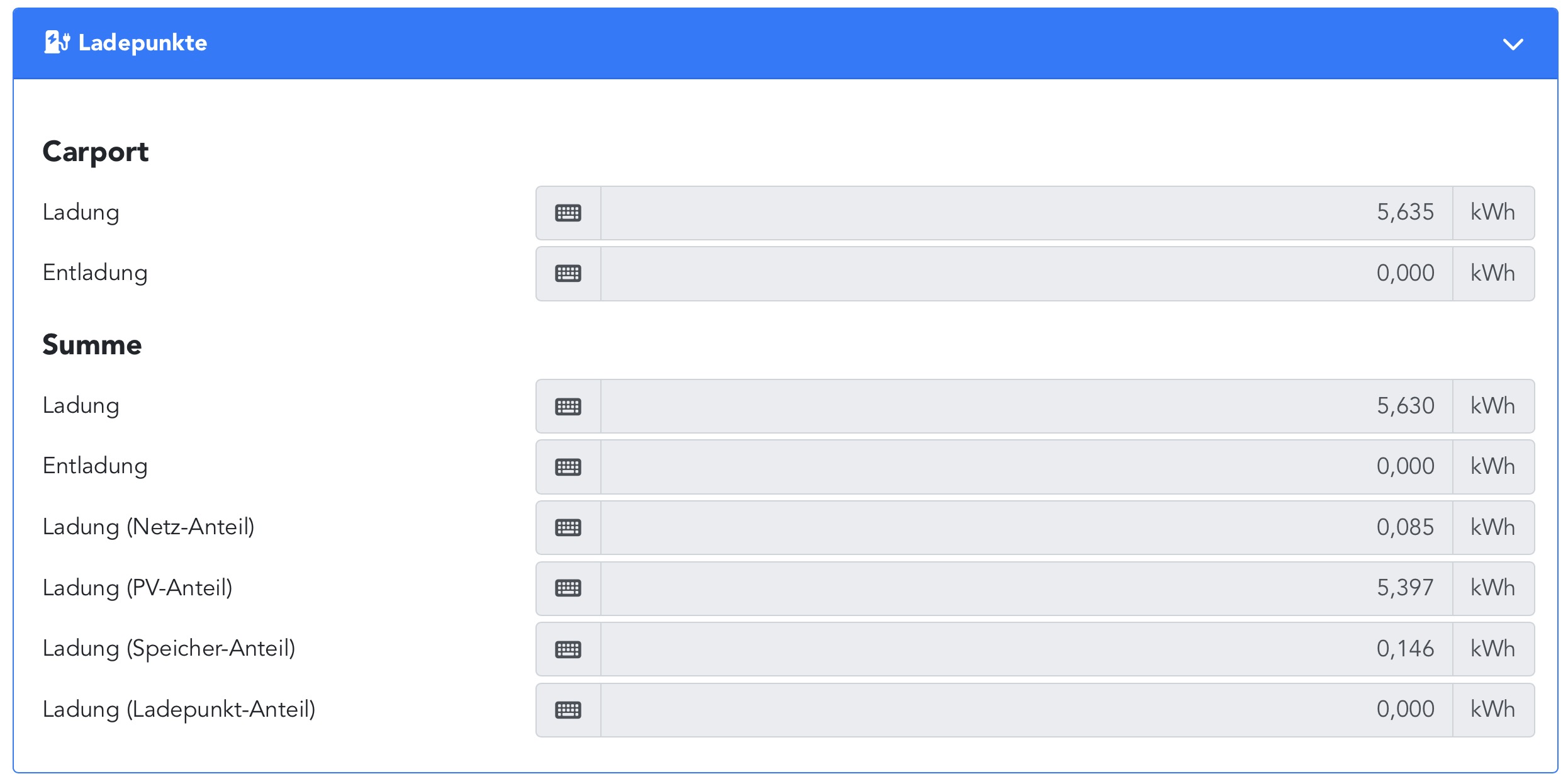Click keyboard icon in Summe Entladung row
The width and height of the screenshot is (1568, 774).
pyautogui.click(x=568, y=467)
